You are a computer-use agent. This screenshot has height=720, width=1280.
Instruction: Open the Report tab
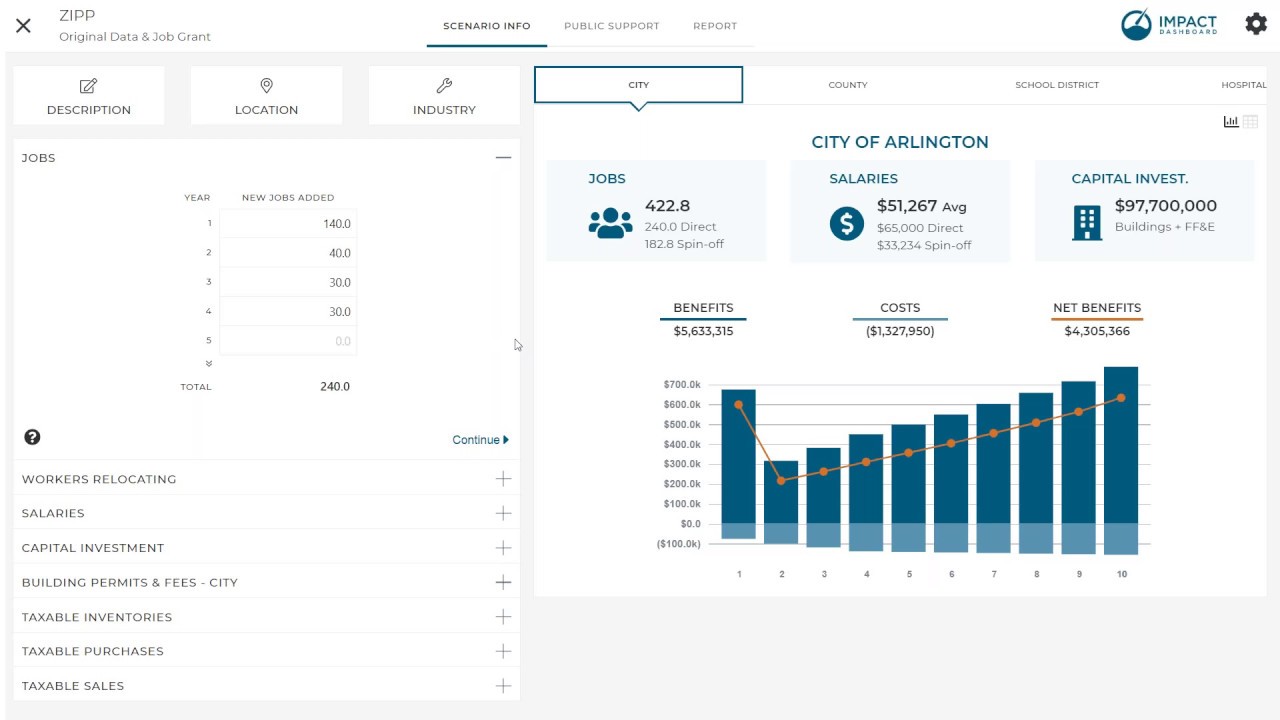tap(715, 26)
